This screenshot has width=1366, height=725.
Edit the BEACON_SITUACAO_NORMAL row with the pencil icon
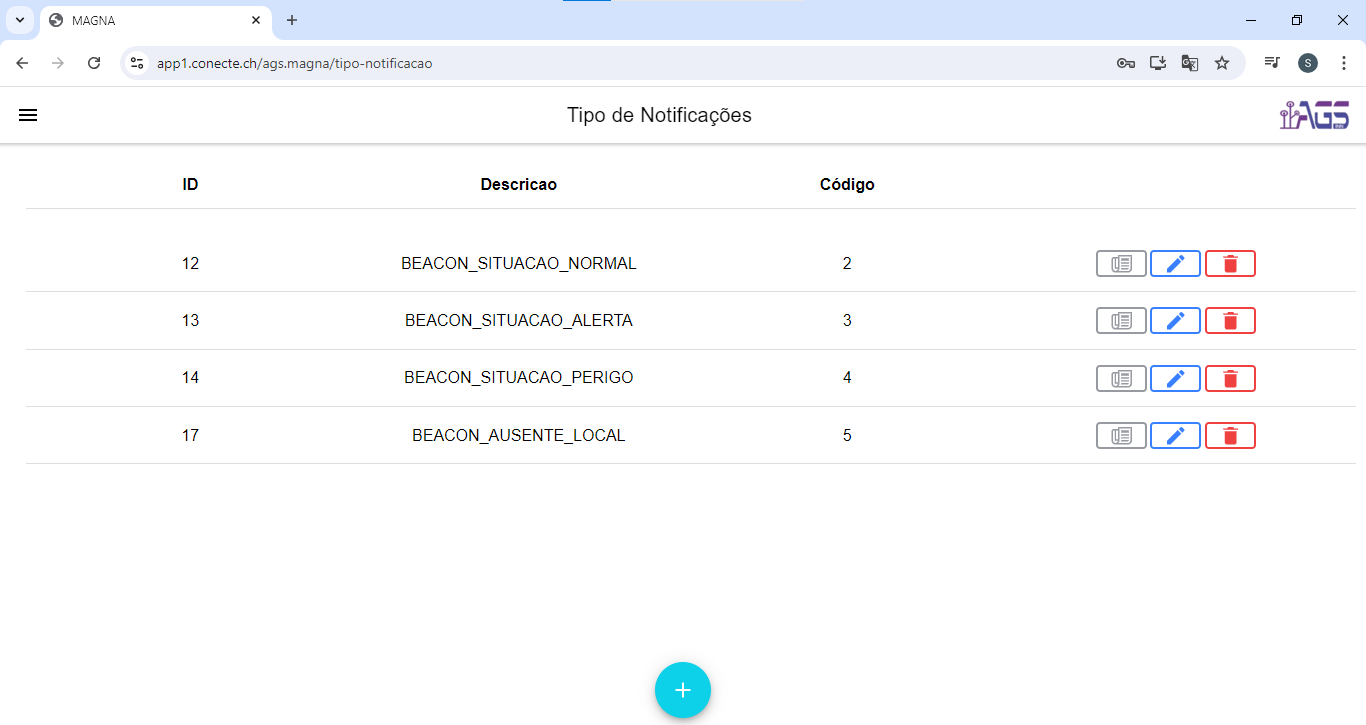coord(1175,264)
